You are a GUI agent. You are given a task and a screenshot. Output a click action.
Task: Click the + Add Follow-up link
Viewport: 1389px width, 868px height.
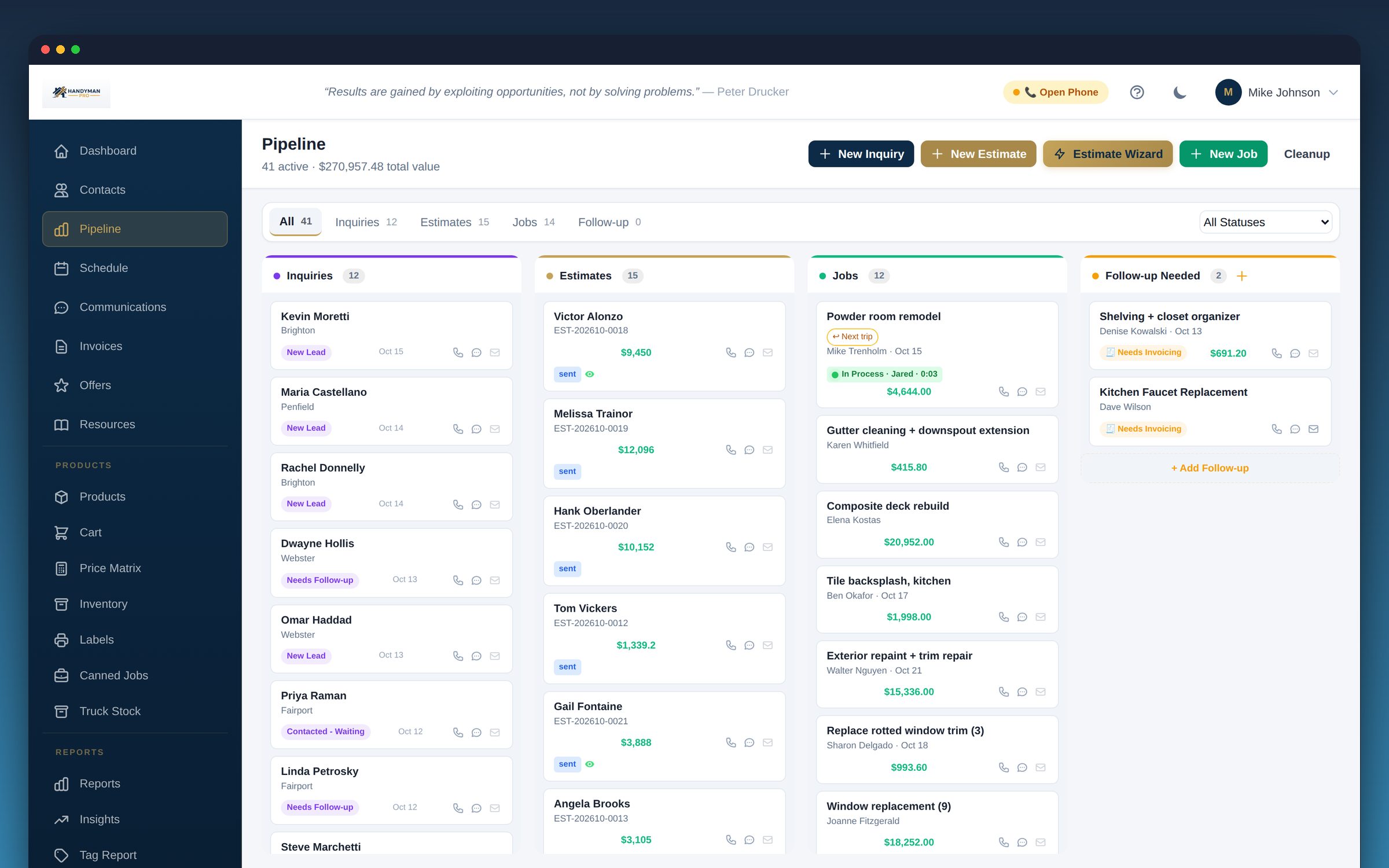pos(1210,468)
